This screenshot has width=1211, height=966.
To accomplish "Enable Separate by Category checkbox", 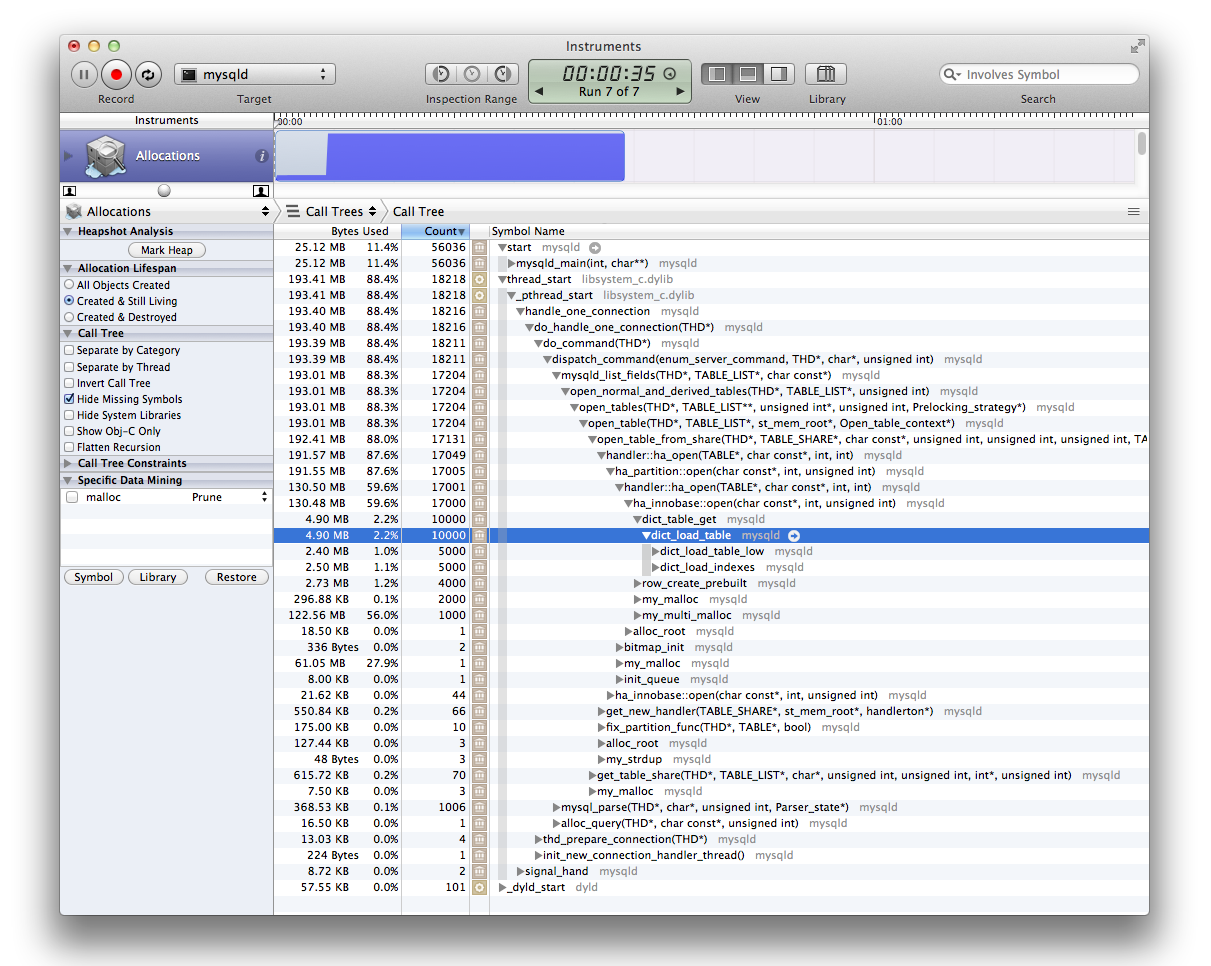I will pyautogui.click(x=69, y=351).
